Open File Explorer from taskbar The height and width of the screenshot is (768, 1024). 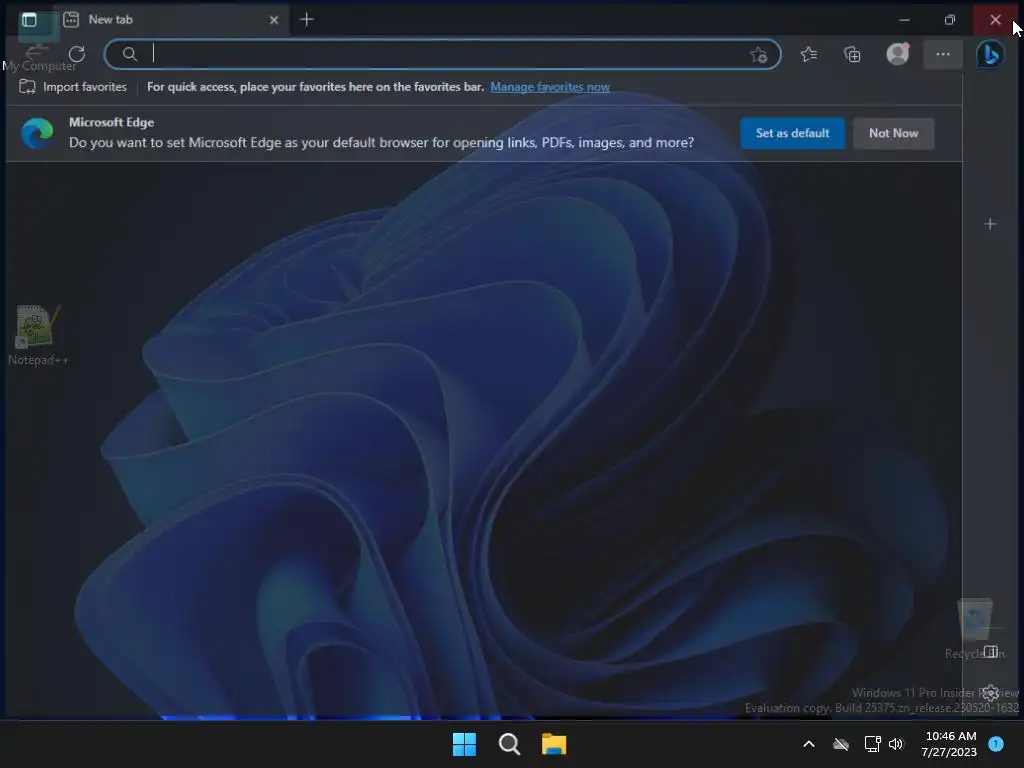tap(554, 744)
